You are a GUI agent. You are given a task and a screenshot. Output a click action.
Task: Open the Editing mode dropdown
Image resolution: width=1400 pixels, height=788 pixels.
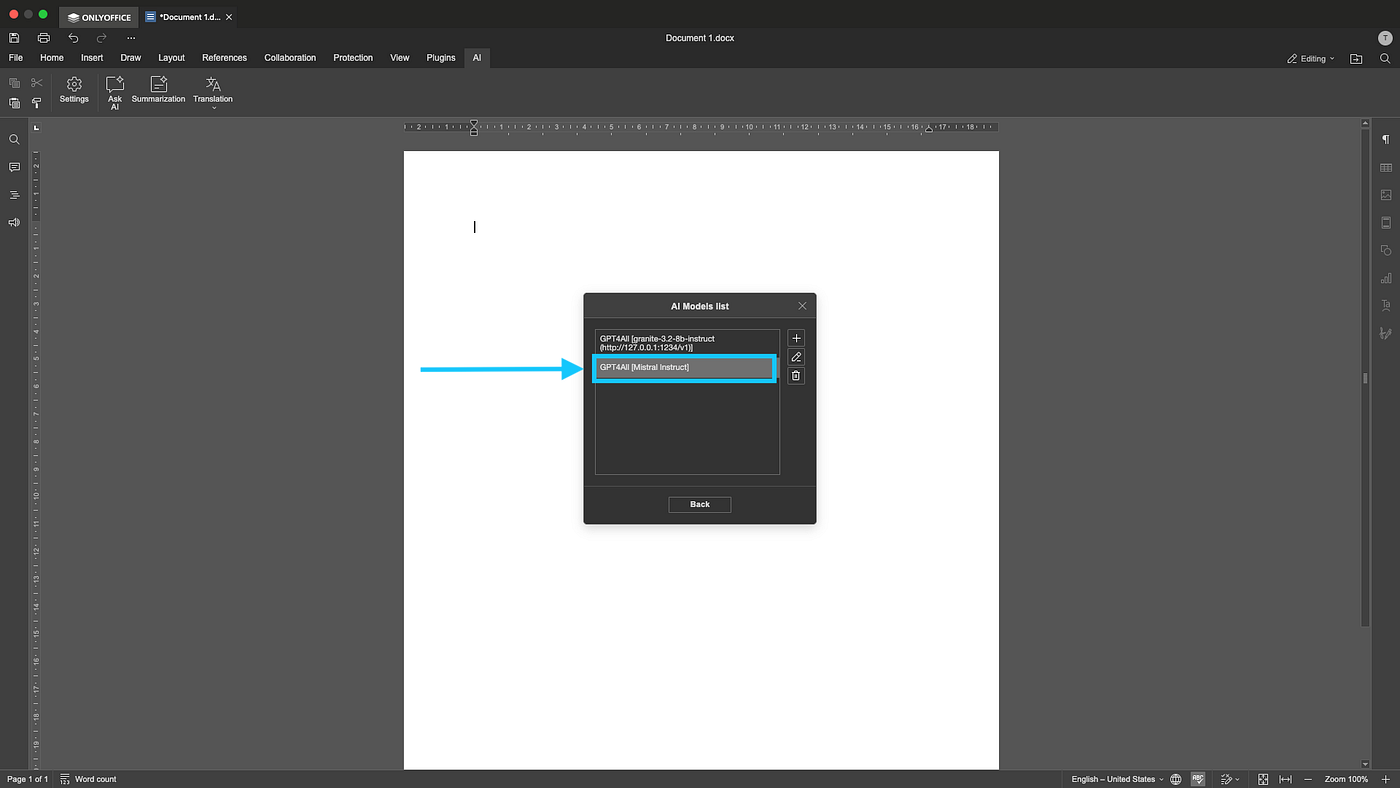tap(1310, 59)
